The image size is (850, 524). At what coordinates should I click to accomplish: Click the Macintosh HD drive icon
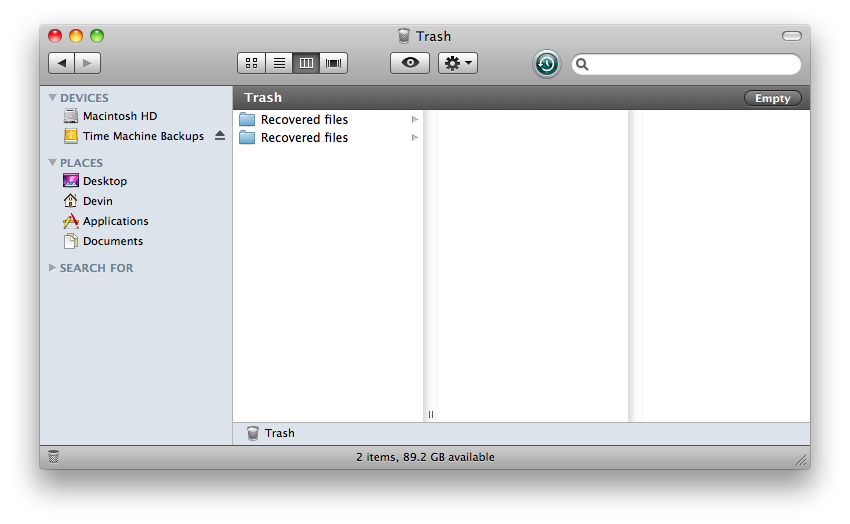[x=70, y=116]
